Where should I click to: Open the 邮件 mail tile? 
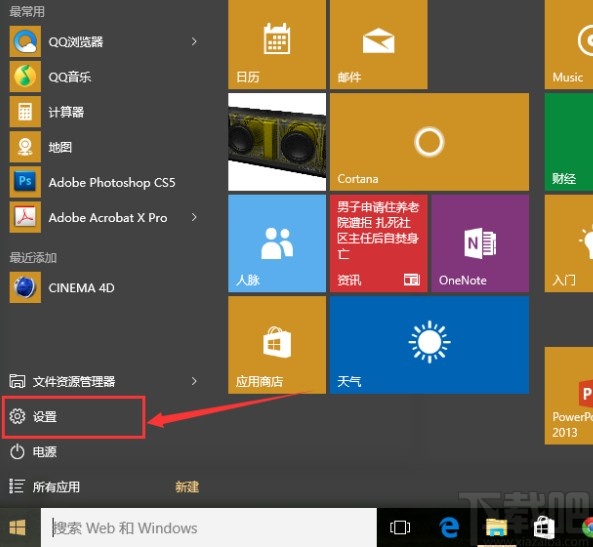coord(379,44)
